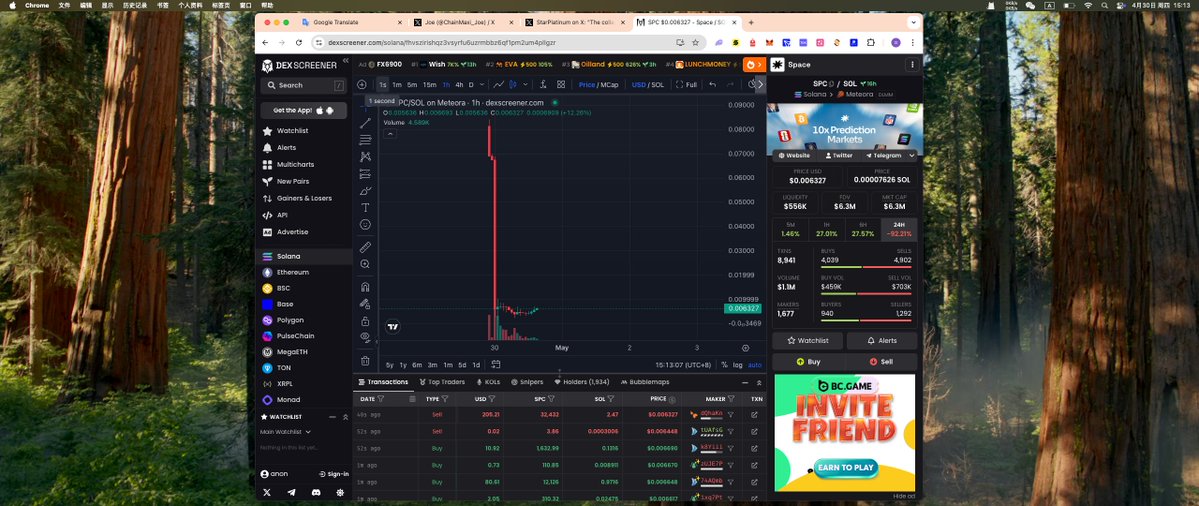
Task: Select 15m chart interval
Action: 430,85
